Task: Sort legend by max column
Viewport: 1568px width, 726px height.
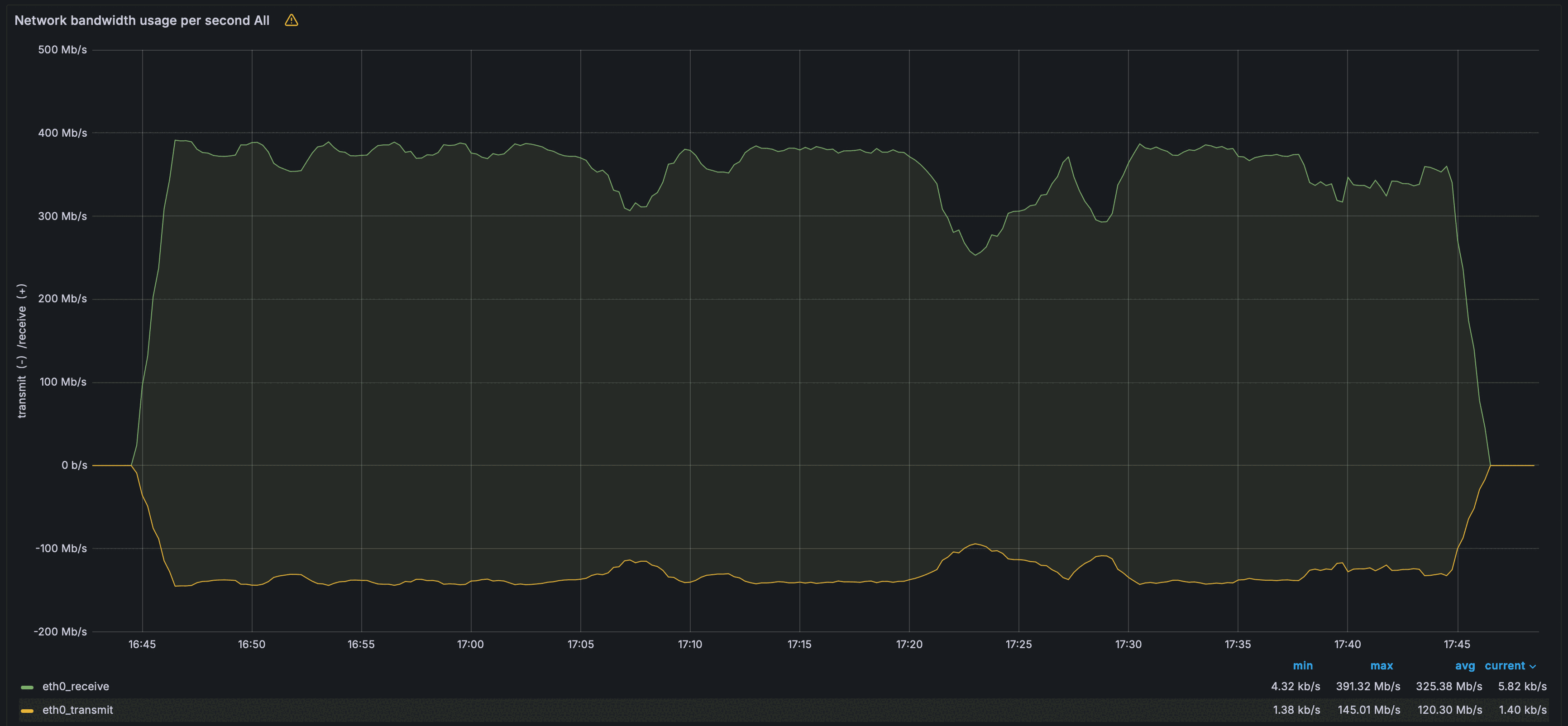Action: [1381, 666]
